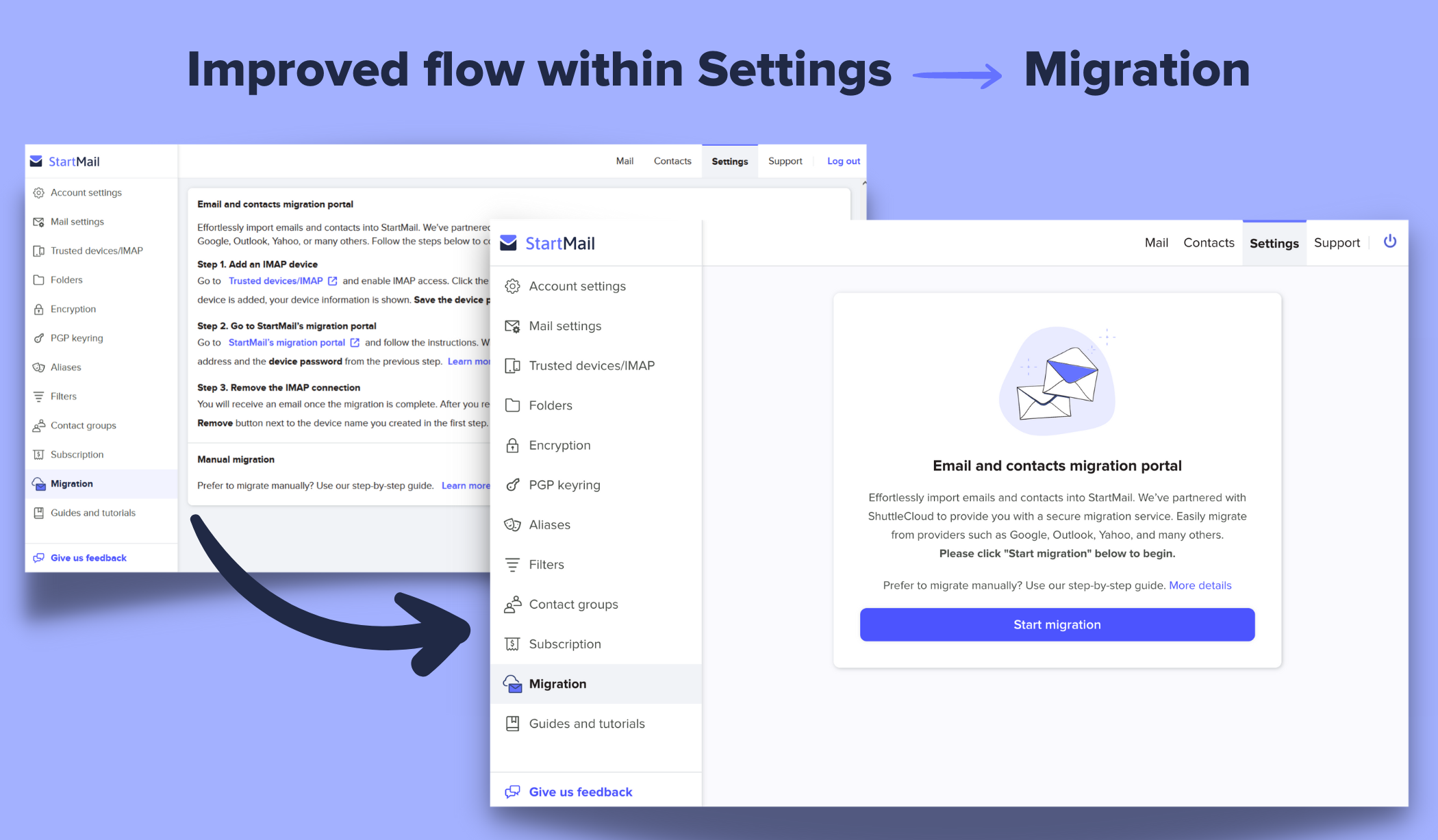1438x840 pixels.
Task: Click the Guides and tutorials book icon in front window
Action: 512,723
